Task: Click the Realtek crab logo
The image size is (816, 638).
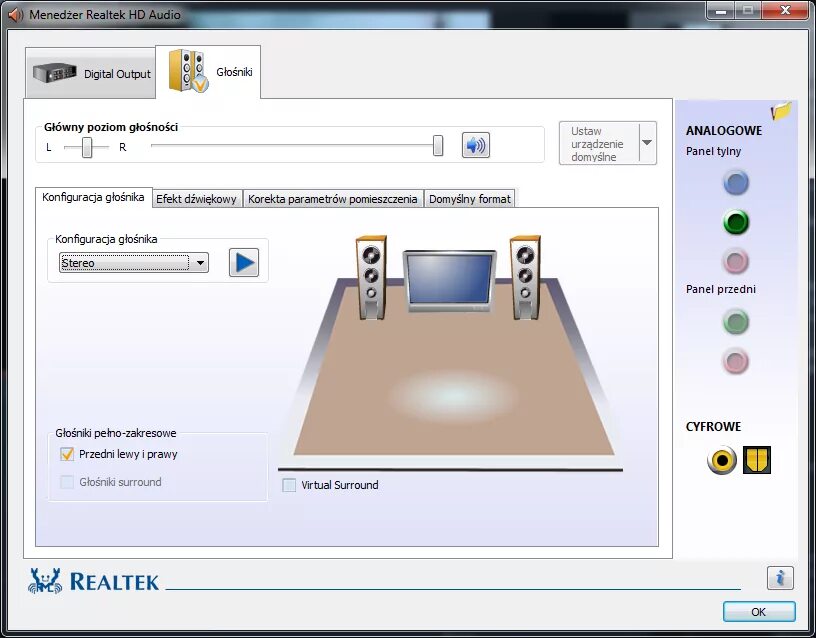Action: 45,581
